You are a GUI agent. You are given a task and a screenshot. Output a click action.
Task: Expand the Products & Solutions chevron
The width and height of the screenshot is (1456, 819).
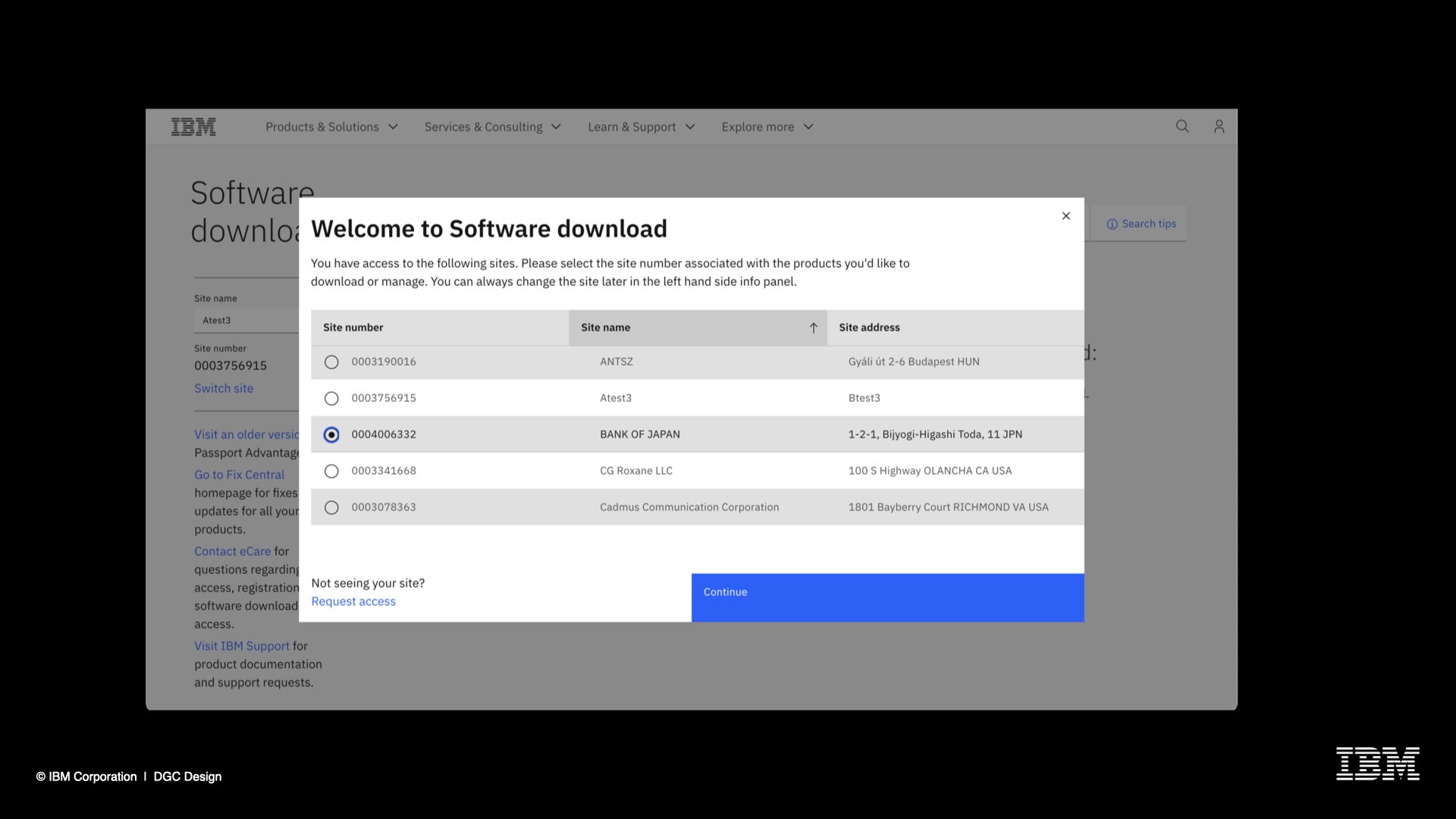(x=393, y=127)
